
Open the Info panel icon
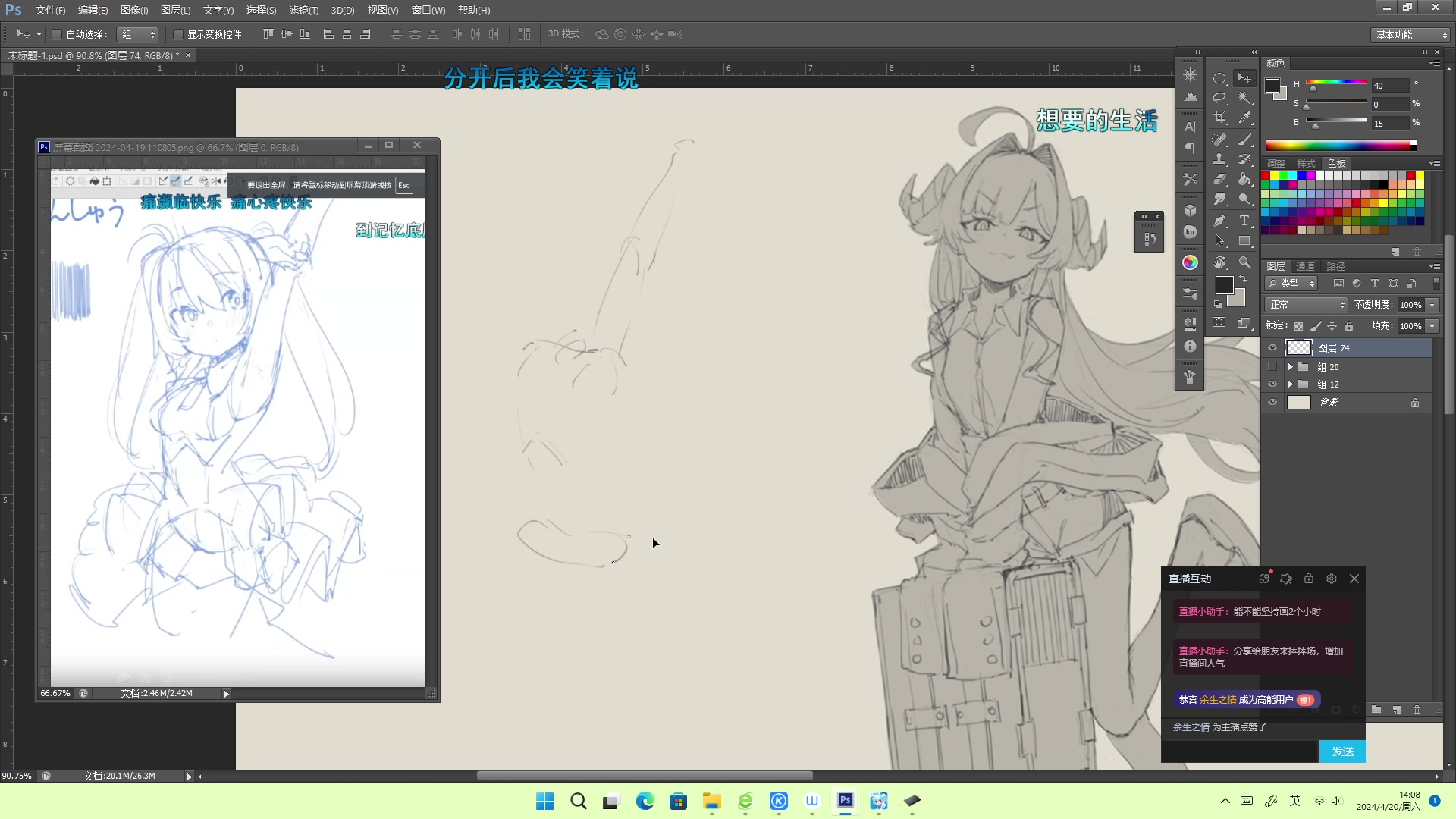(1190, 347)
